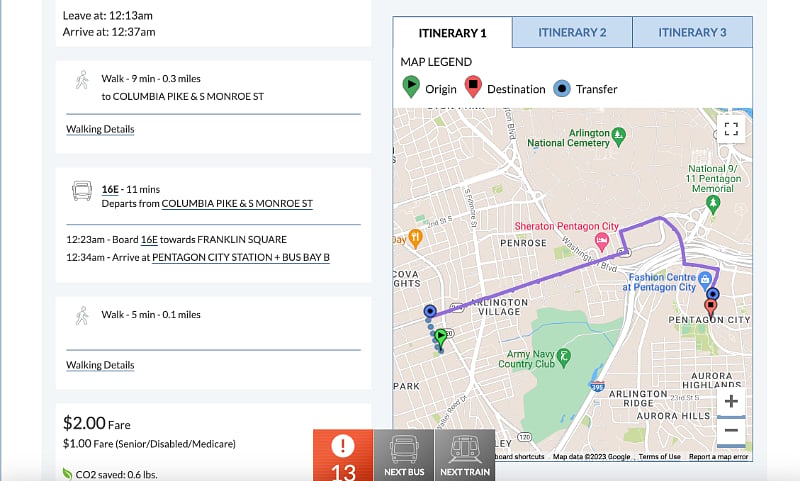Open the Terms of Use map link

pos(659,457)
